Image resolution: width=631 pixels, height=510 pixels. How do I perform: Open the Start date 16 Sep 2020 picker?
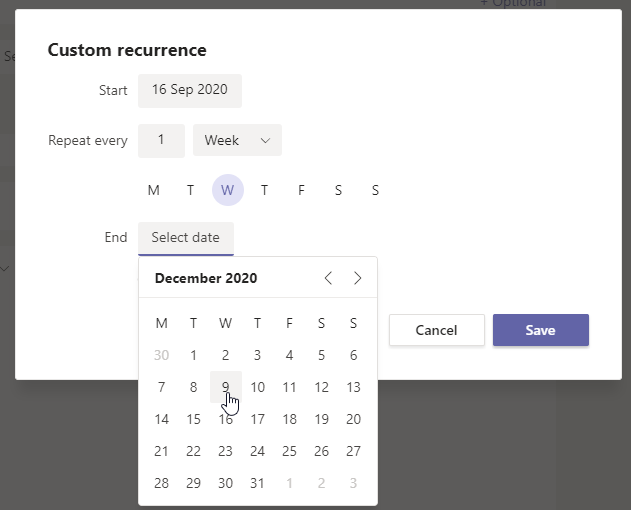point(190,90)
